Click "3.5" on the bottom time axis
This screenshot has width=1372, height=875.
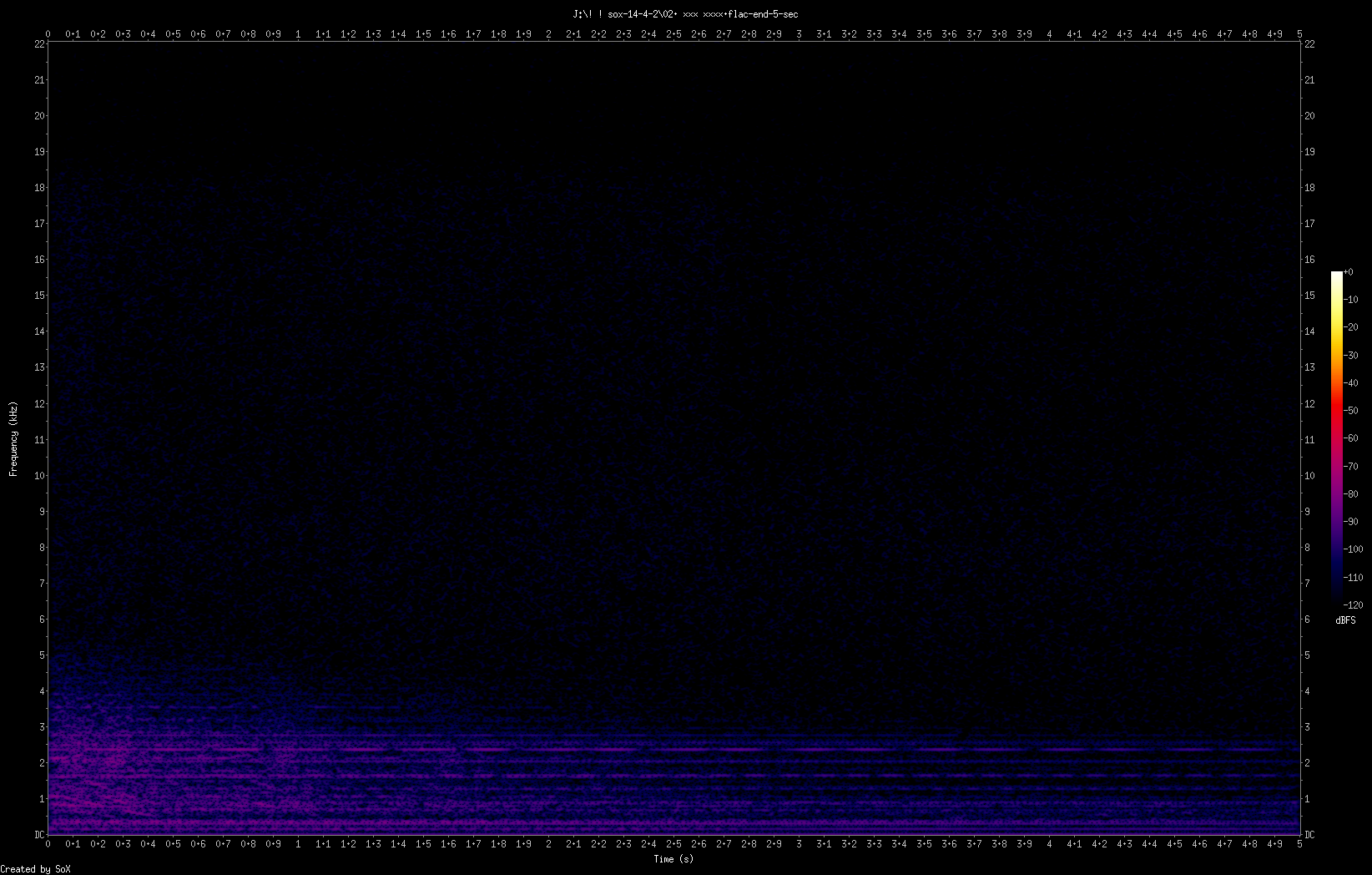(924, 844)
